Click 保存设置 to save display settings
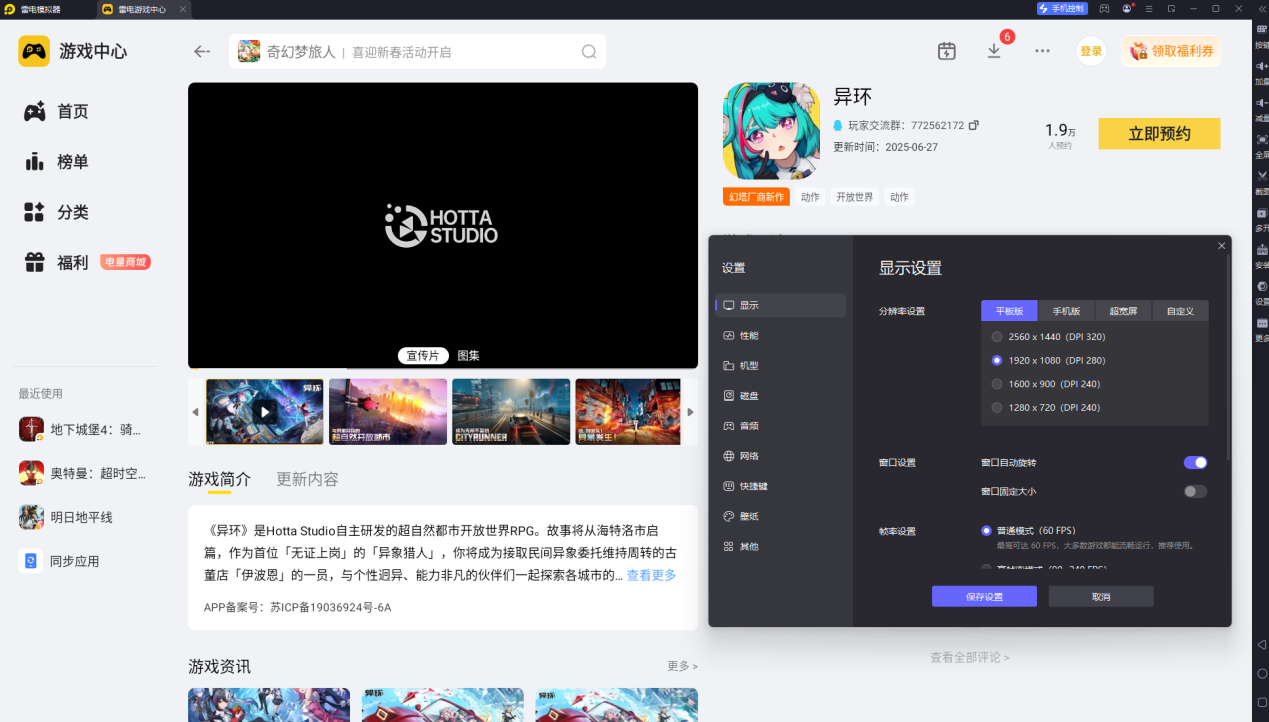Screen dimensions: 1269x722 point(983,596)
